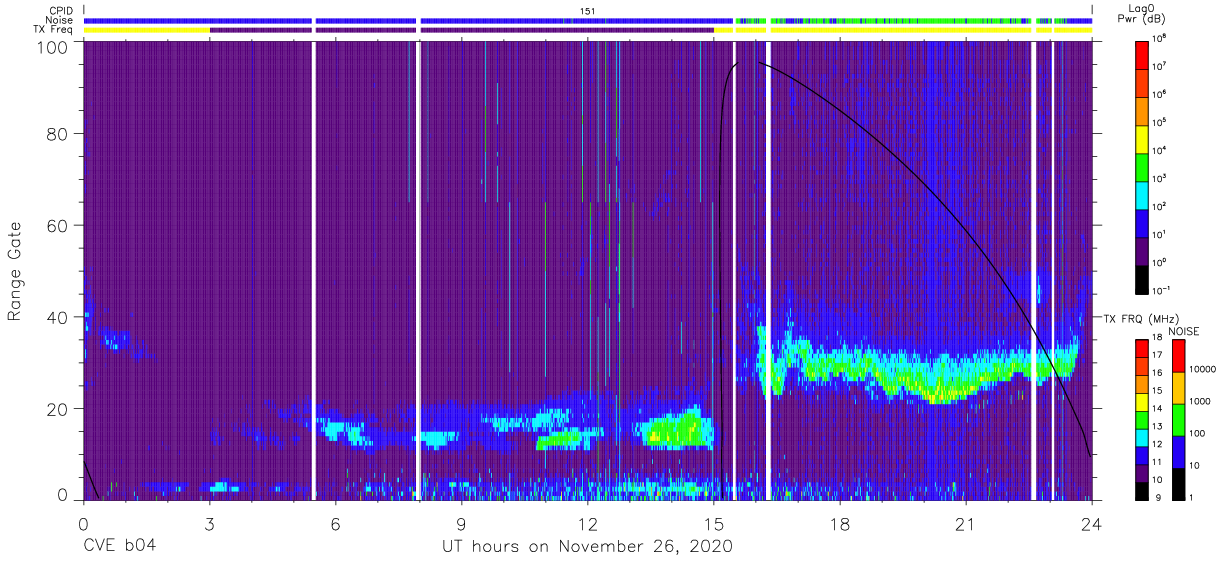Click the 12 hour tick on time axis
Screen dimensions: 1228x567
point(588,523)
